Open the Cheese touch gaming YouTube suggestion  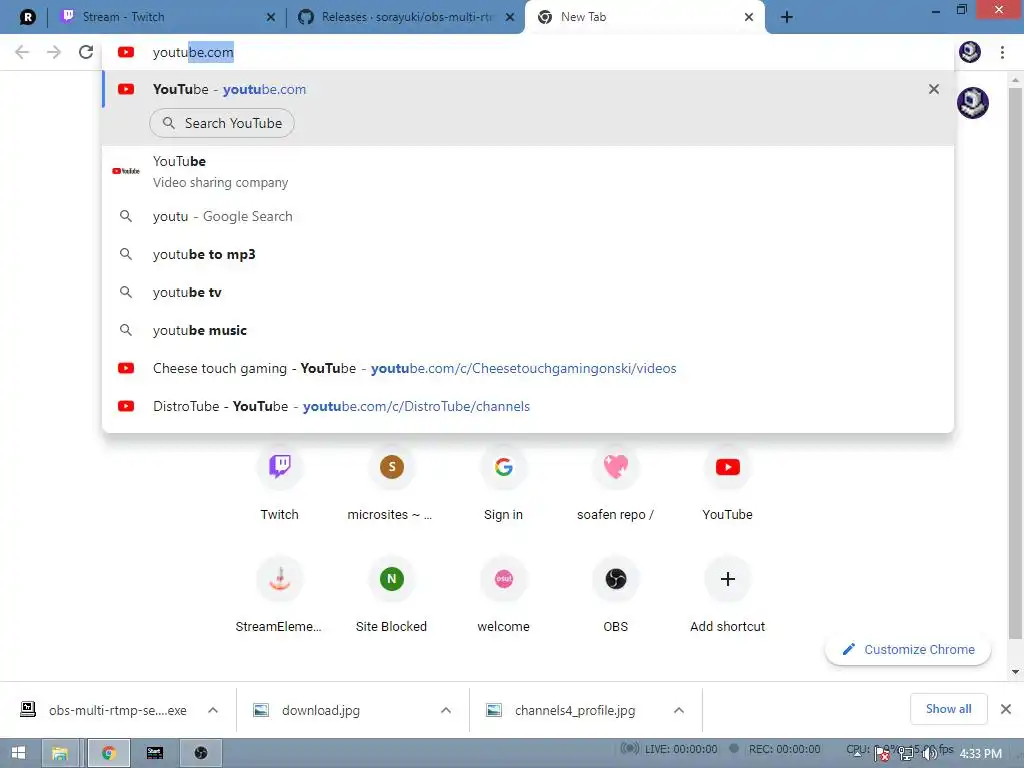click(528, 368)
